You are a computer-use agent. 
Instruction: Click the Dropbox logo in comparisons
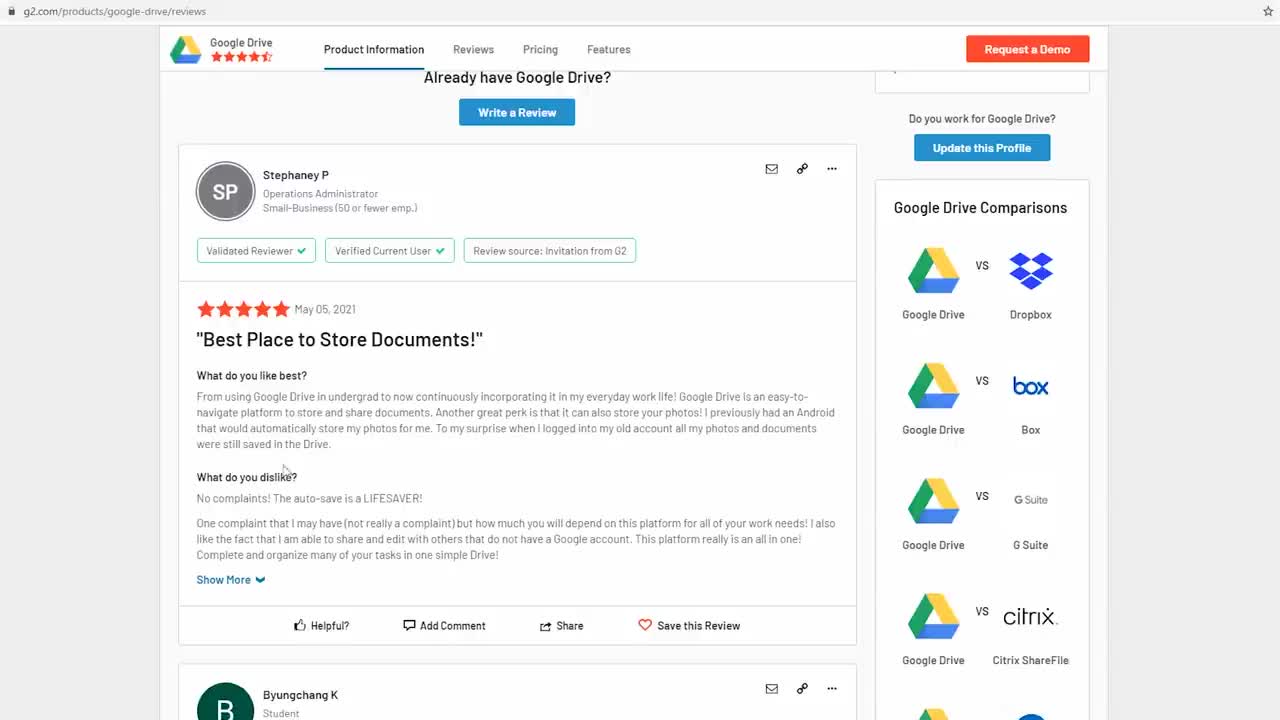pyautogui.click(x=1031, y=270)
